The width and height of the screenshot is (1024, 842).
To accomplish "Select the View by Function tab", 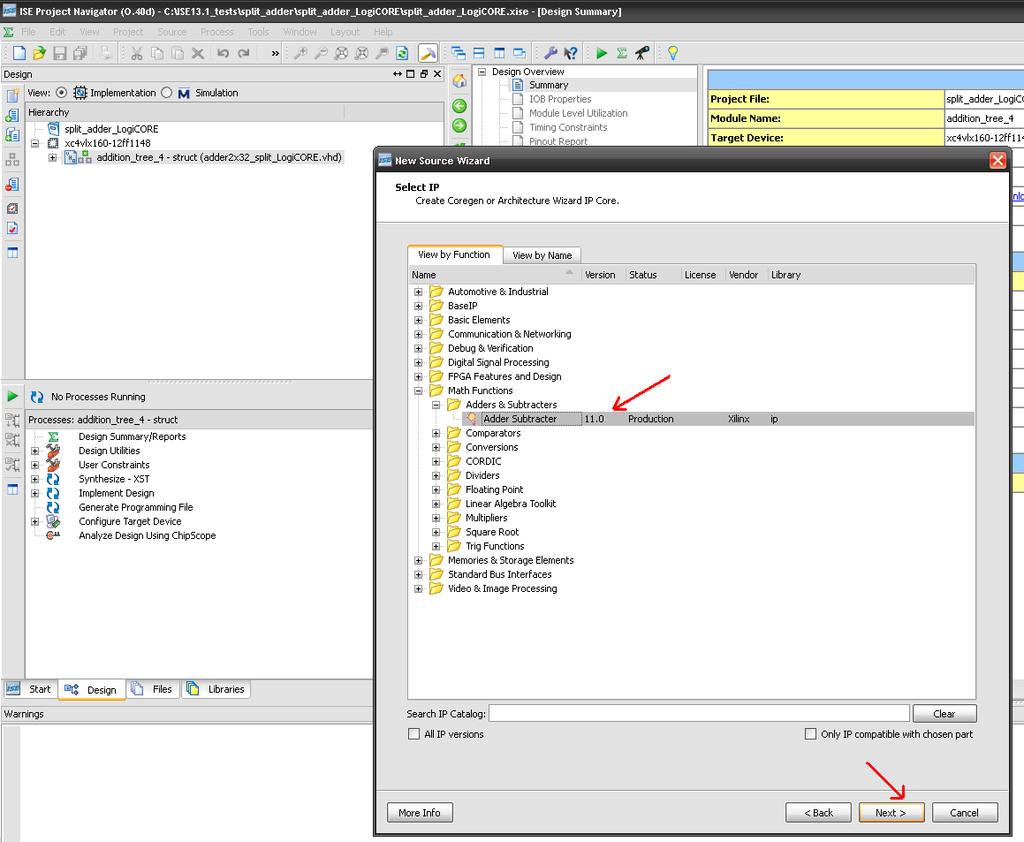I will (x=454, y=255).
